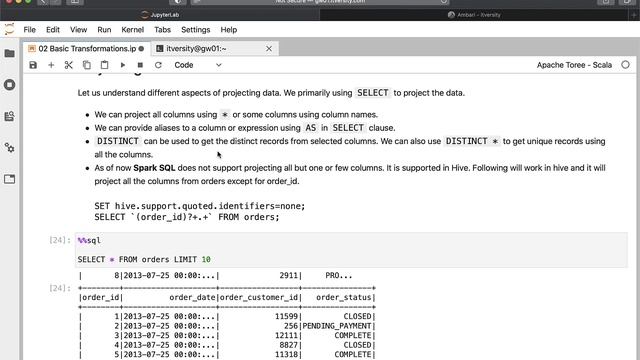640x360 pixels.
Task: Paste cell from clipboard icon
Action: [x=104, y=65]
